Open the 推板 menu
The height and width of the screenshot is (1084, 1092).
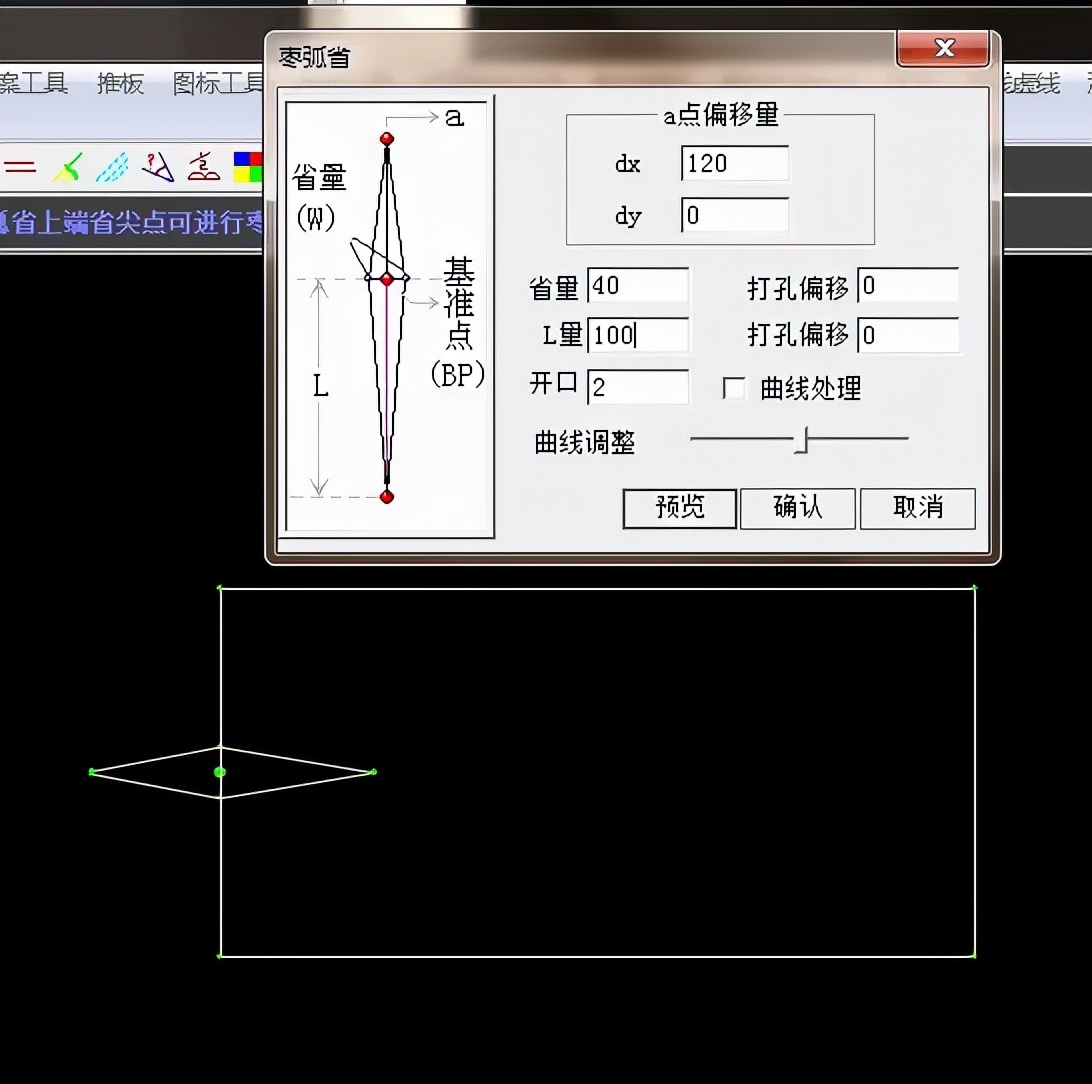coord(119,84)
